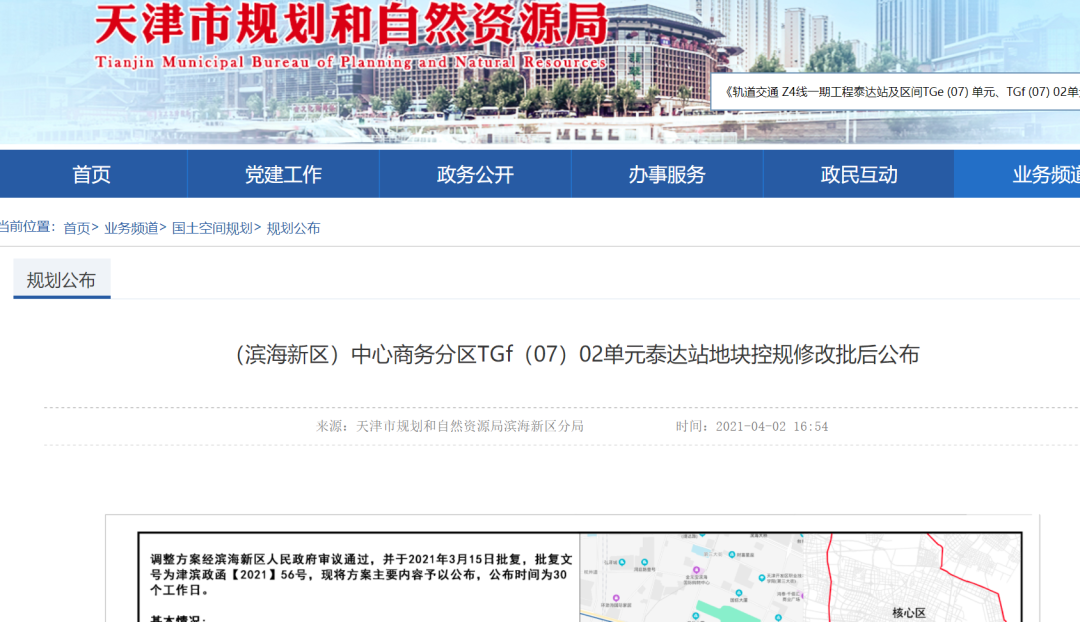This screenshot has height=622, width=1080.
Task: Go to 首页 in the breadcrumb
Action: point(76,228)
